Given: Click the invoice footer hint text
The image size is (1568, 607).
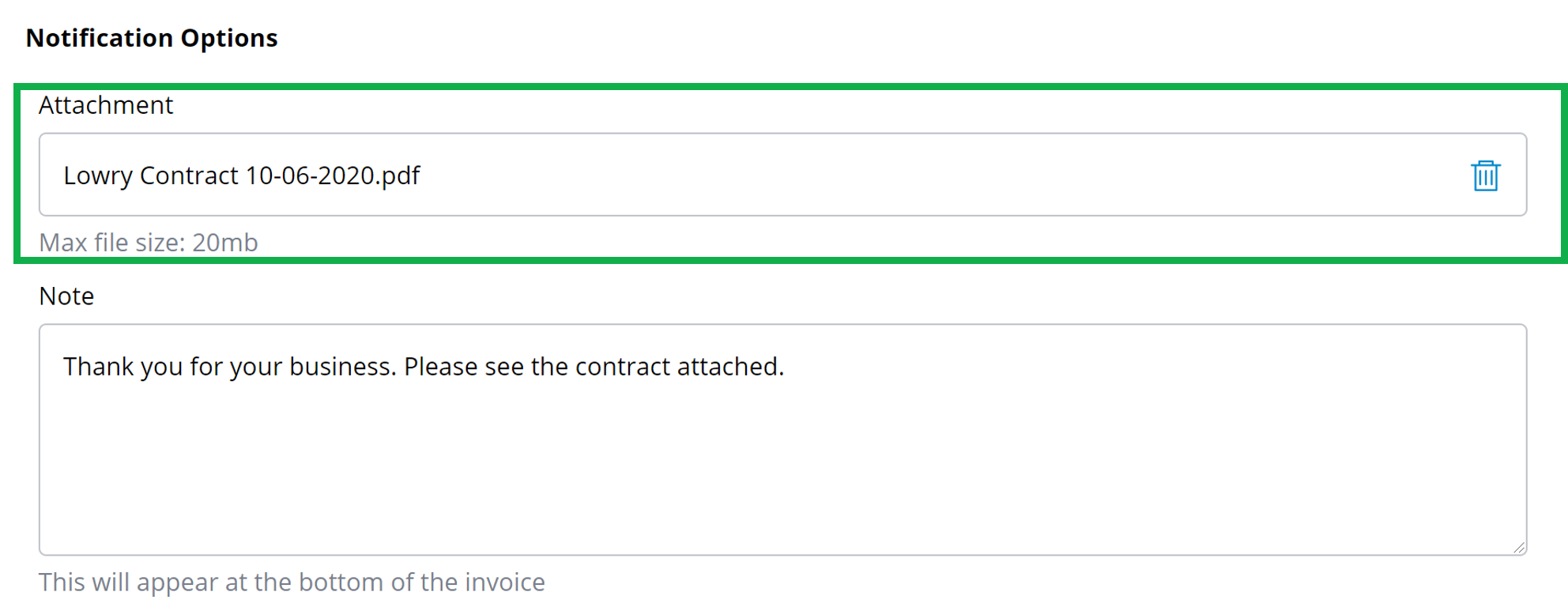Looking at the screenshot, I should (292, 582).
